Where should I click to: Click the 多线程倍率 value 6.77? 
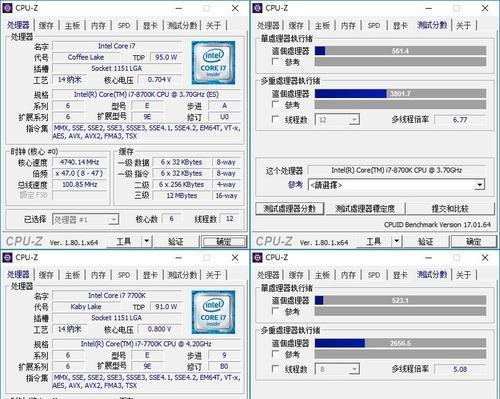point(460,119)
